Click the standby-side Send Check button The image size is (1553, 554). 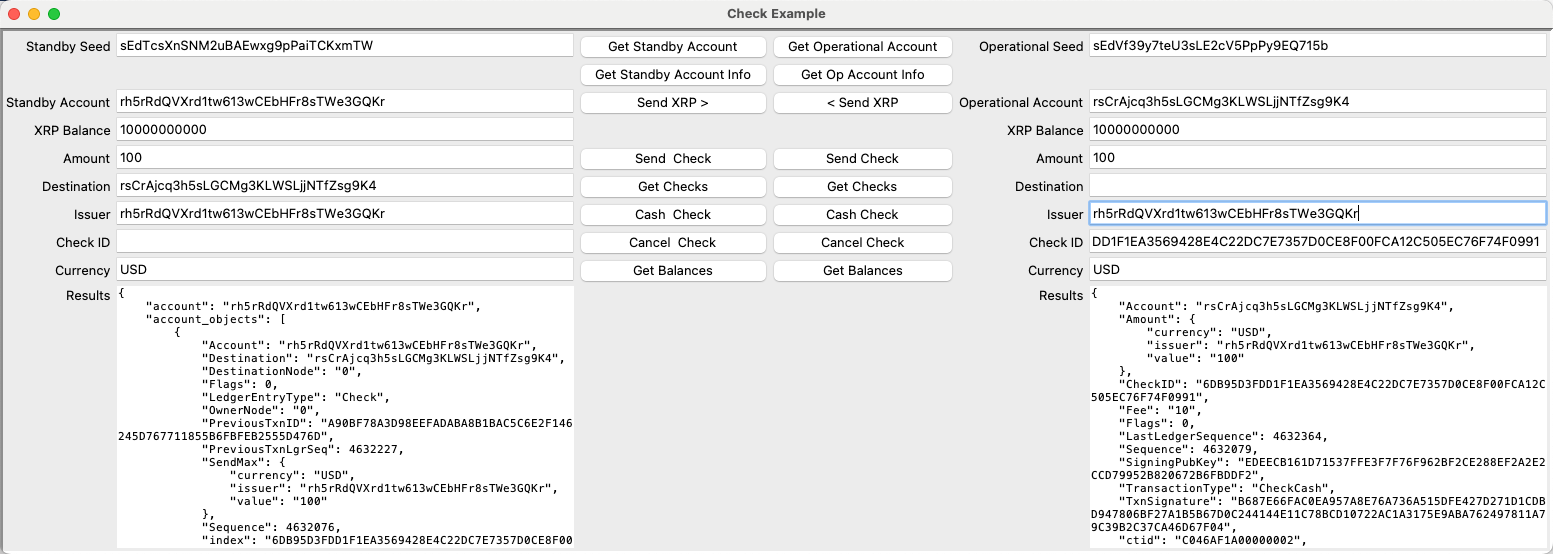coord(673,158)
